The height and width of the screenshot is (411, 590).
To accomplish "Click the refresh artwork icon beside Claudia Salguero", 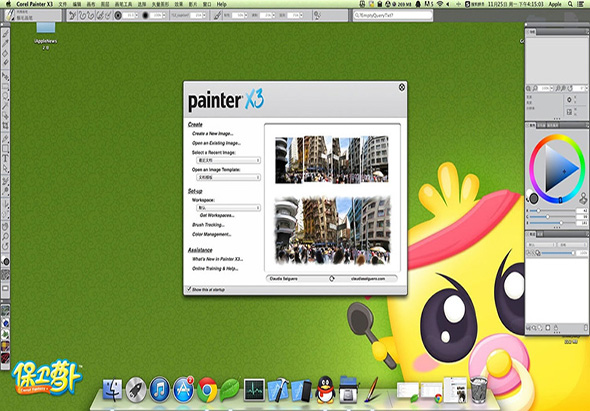I will tap(331, 279).
